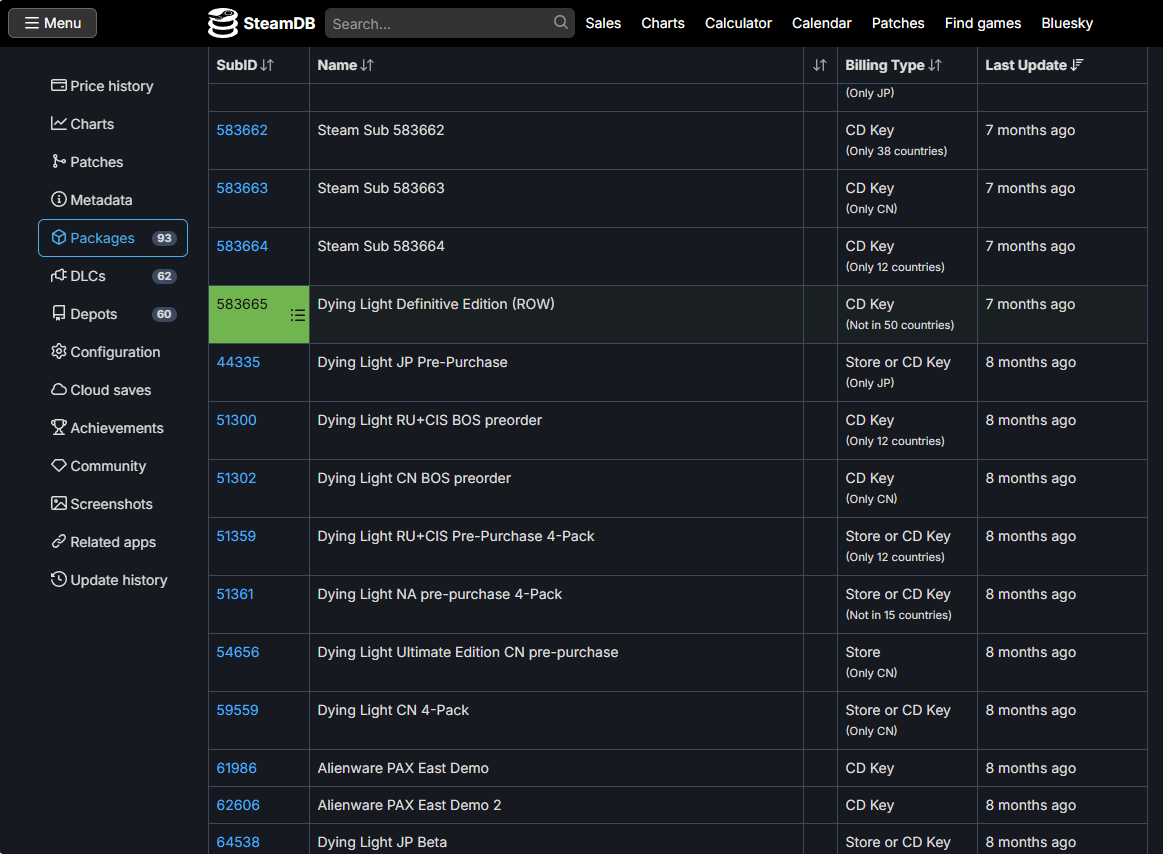This screenshot has height=854, width=1163.
Task: Select text 'Dying Light JP Pre-Purchase'
Action: click(x=412, y=362)
